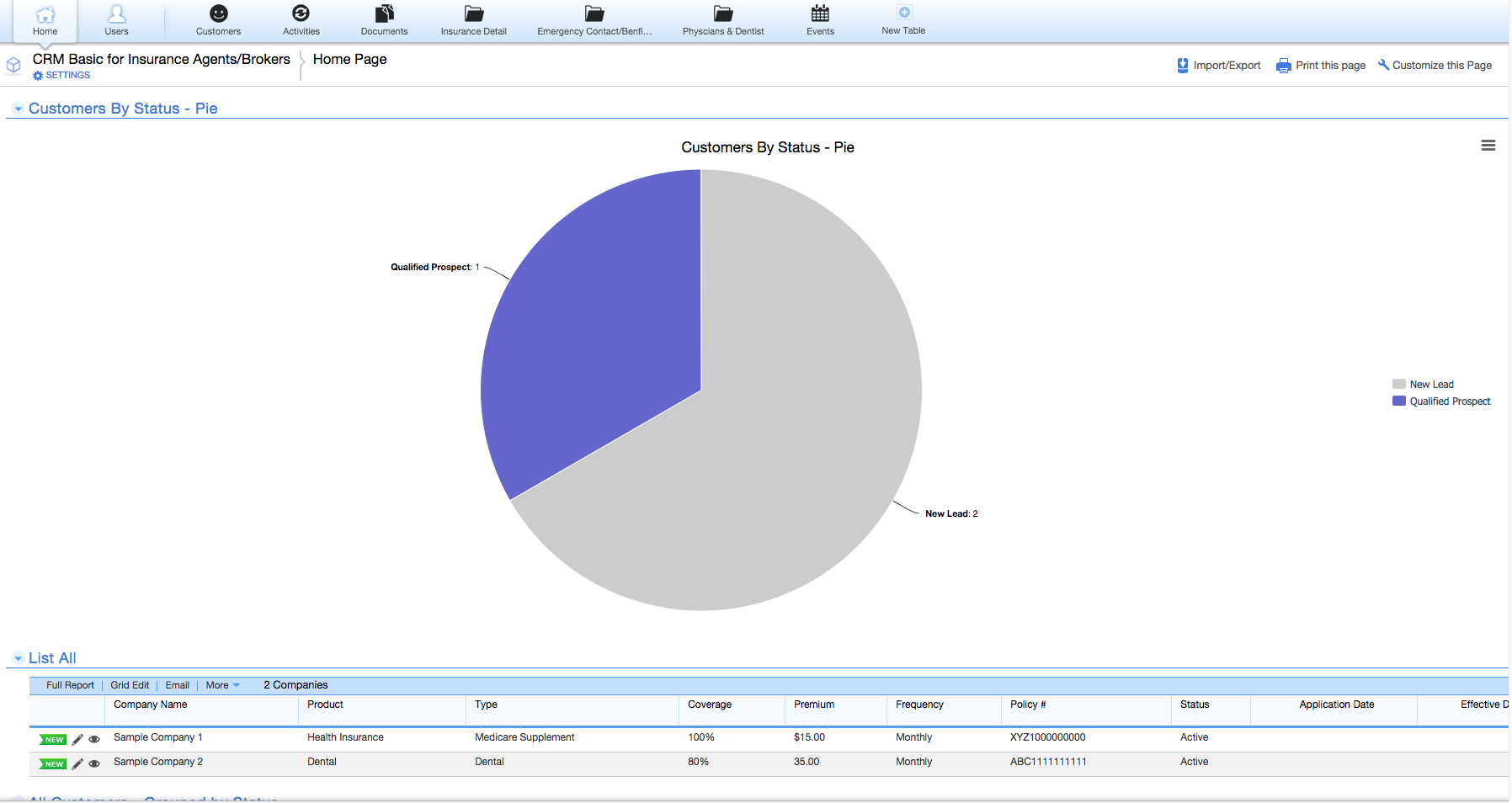Open the Activities table icon
The image size is (1512, 803).
click(301, 13)
